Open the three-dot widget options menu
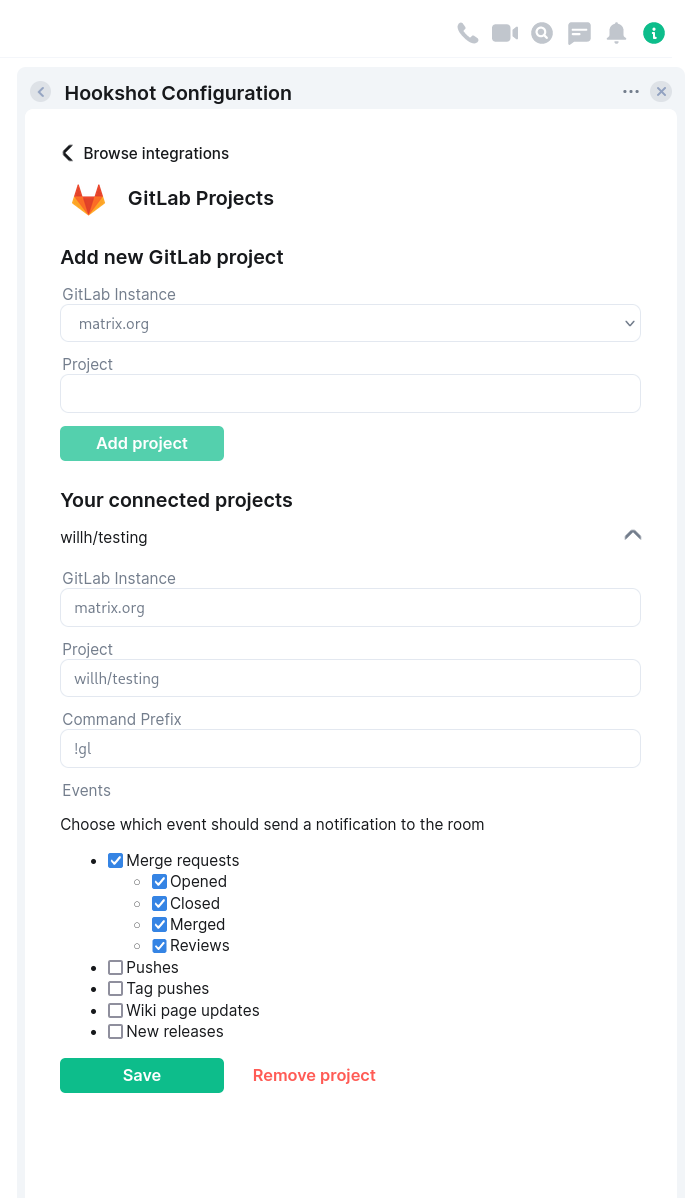 pyautogui.click(x=631, y=92)
